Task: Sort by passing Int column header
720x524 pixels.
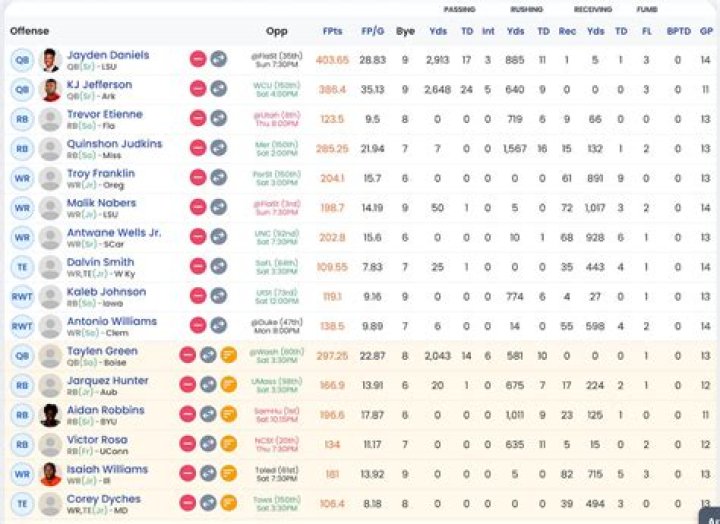Action: tap(488, 31)
